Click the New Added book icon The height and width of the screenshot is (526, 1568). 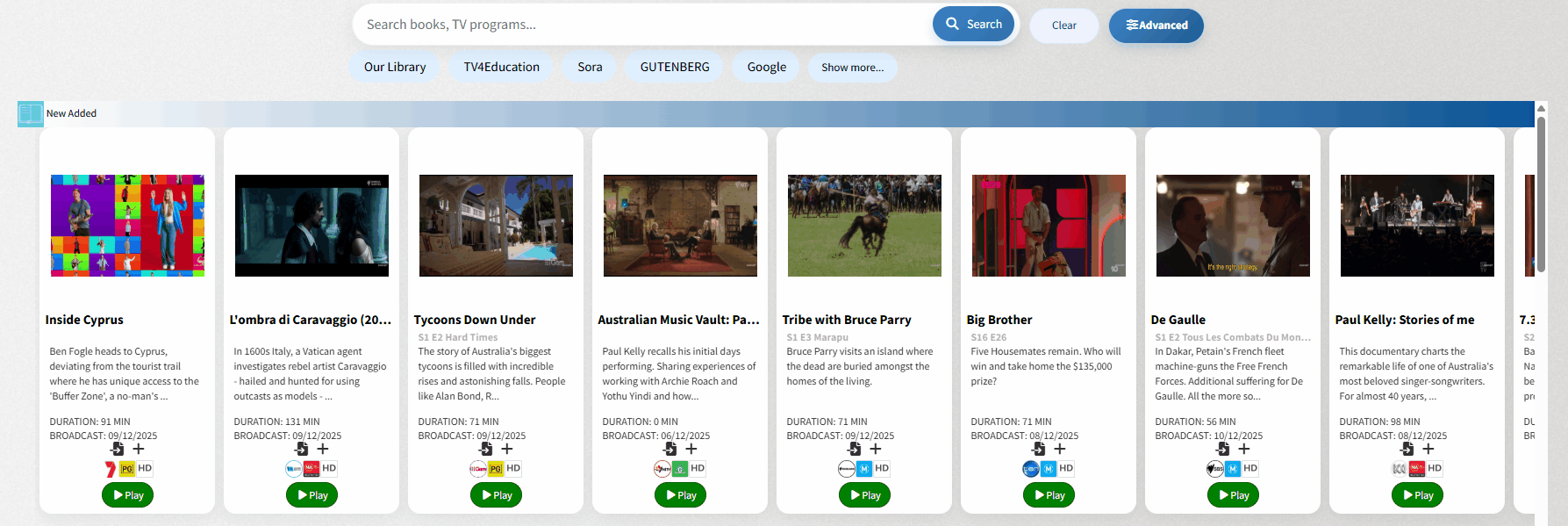point(30,114)
